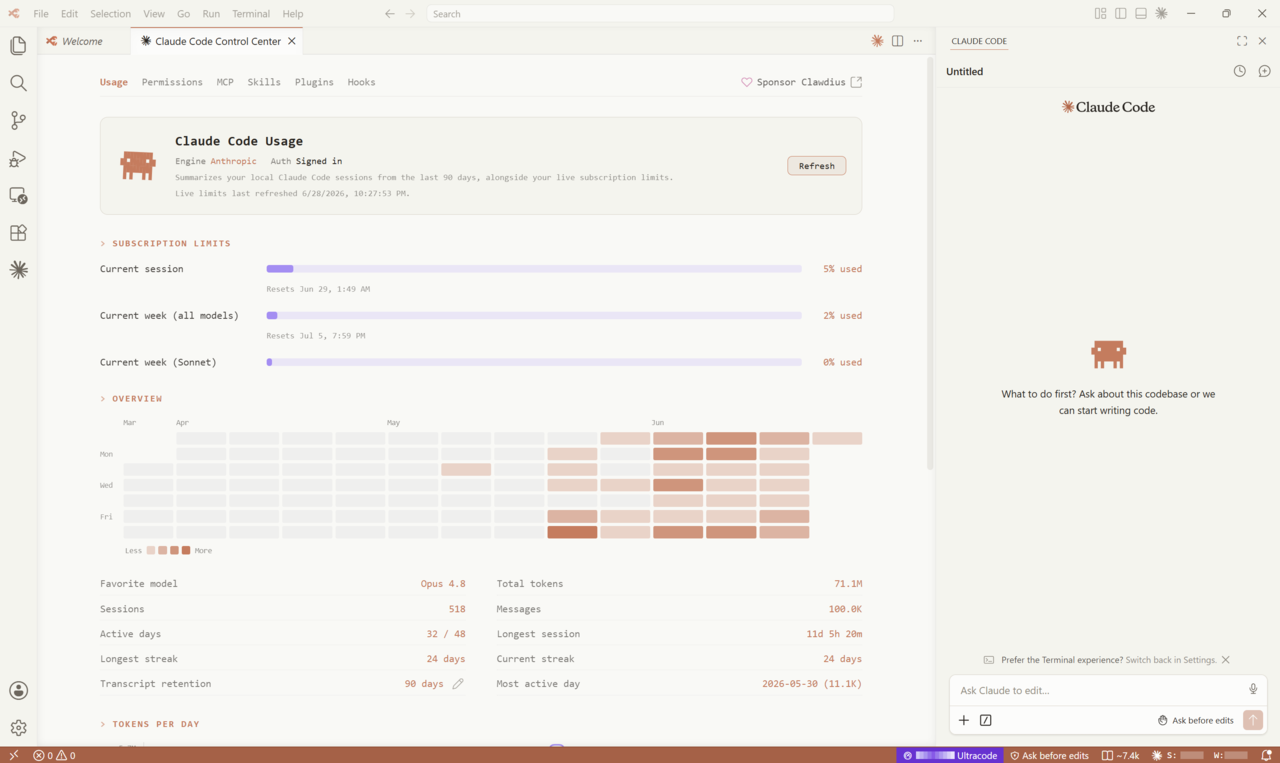
Task: Go back with navigation arrow
Action: pos(390,14)
